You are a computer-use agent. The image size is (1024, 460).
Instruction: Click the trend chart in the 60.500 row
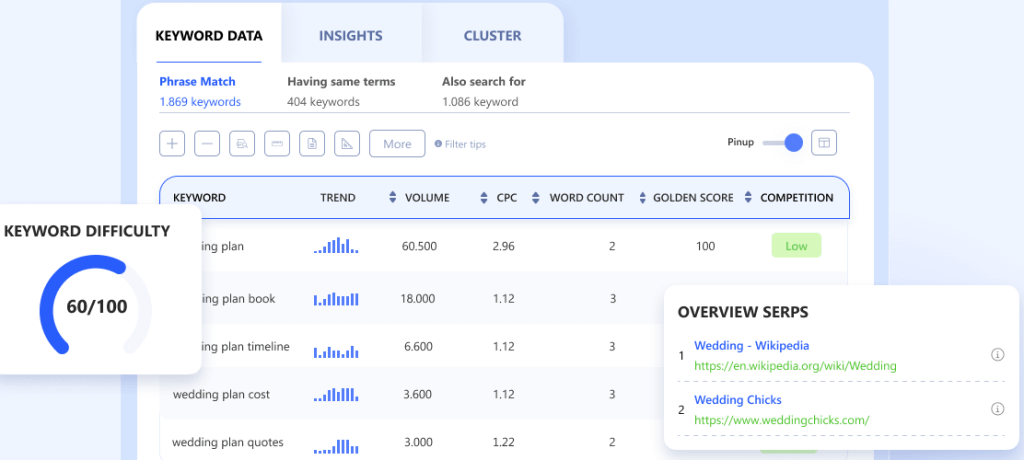coord(336,246)
